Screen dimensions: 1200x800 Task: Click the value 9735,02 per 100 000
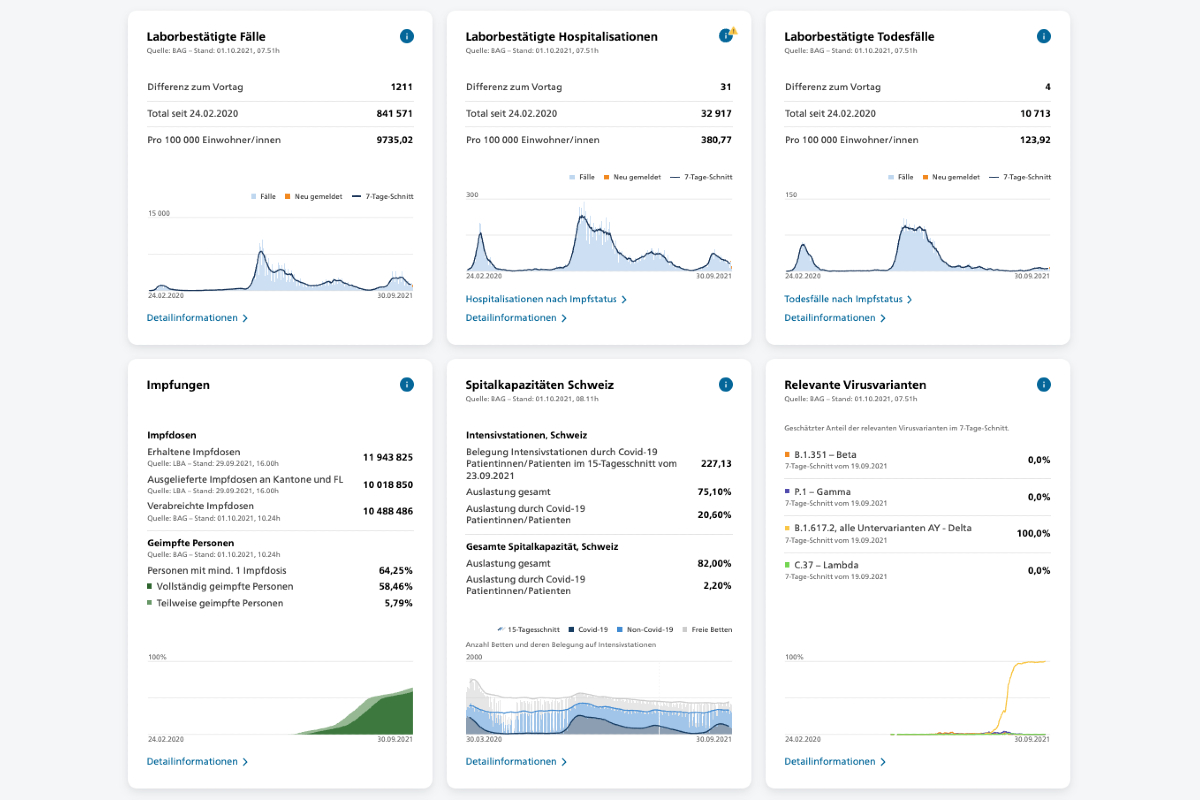(x=394, y=140)
